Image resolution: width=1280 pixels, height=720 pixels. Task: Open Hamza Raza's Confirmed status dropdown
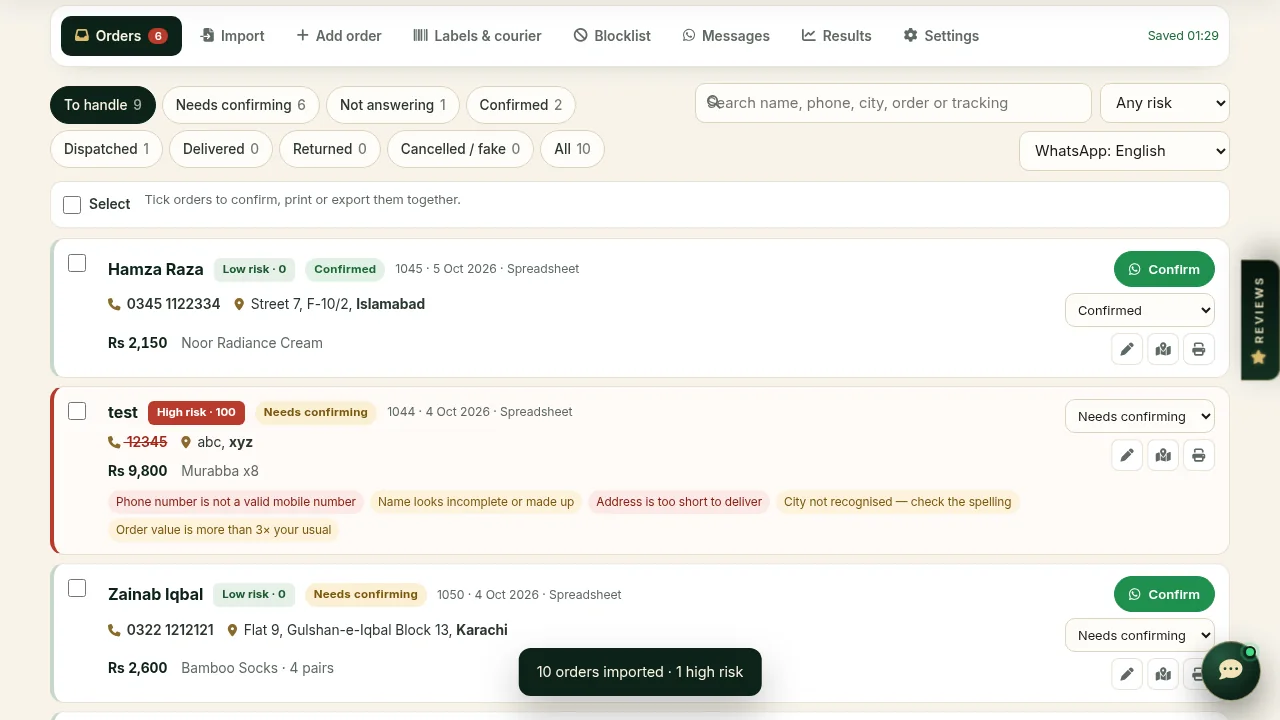click(1140, 310)
